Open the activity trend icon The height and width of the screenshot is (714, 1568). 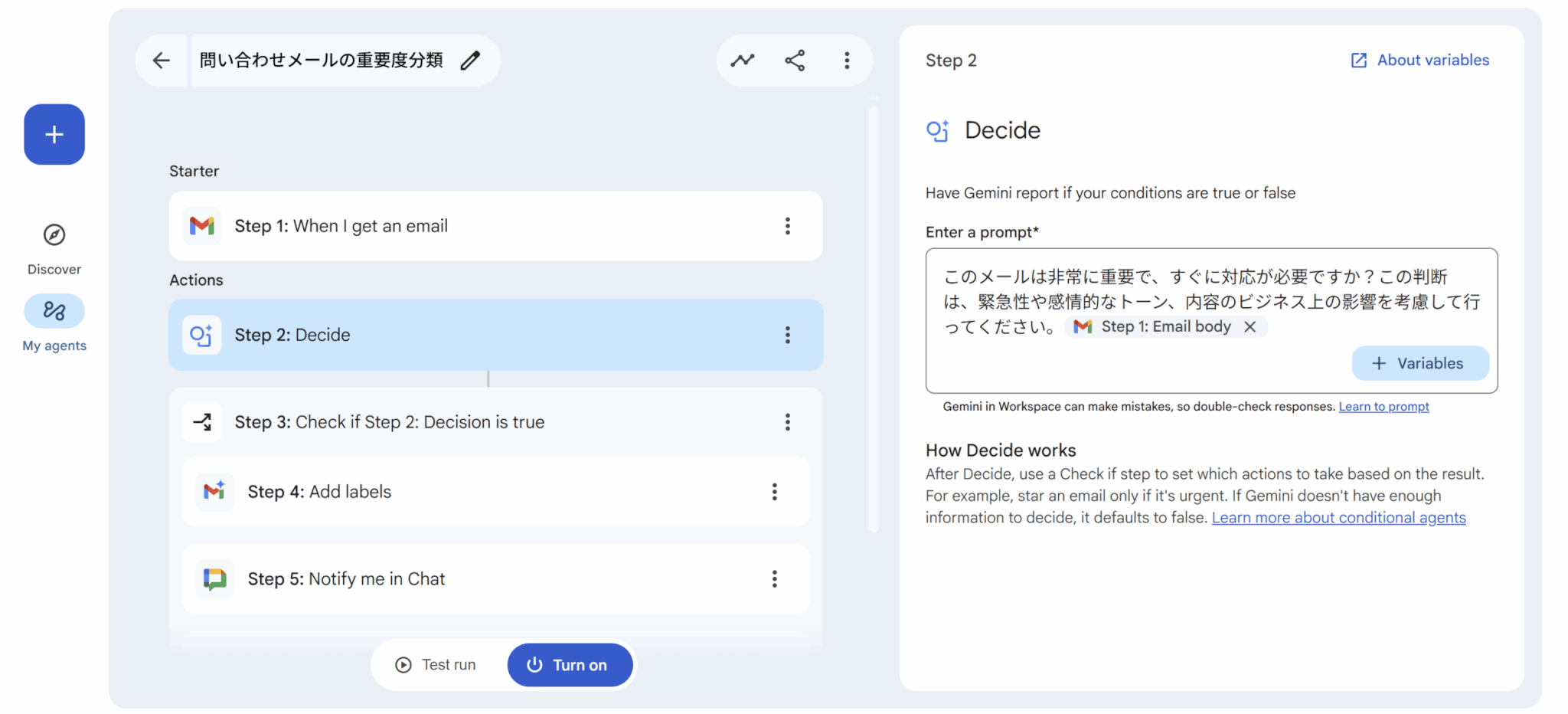point(742,61)
